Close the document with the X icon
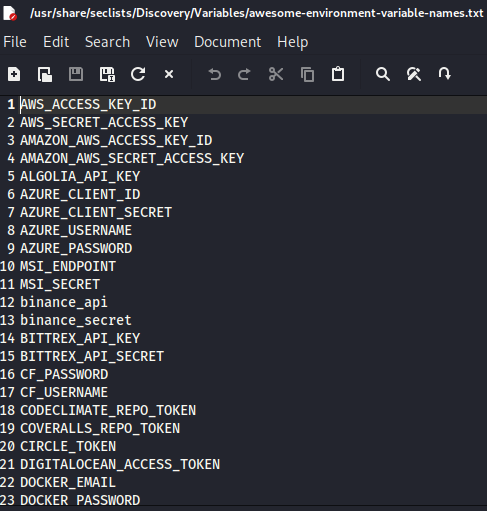Image resolution: width=487 pixels, height=511 pixels. click(169, 74)
